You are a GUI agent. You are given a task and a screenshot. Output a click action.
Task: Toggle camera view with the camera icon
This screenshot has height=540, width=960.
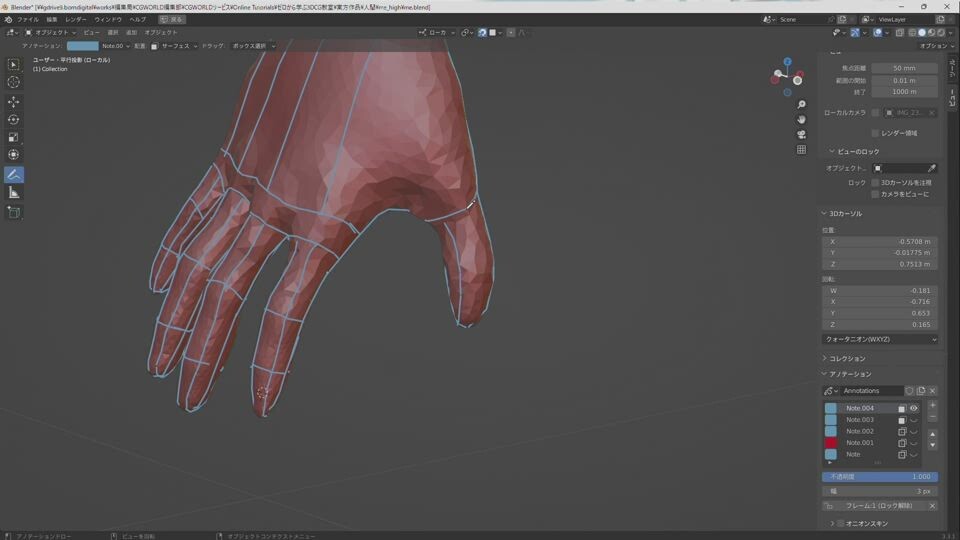pyautogui.click(x=801, y=135)
